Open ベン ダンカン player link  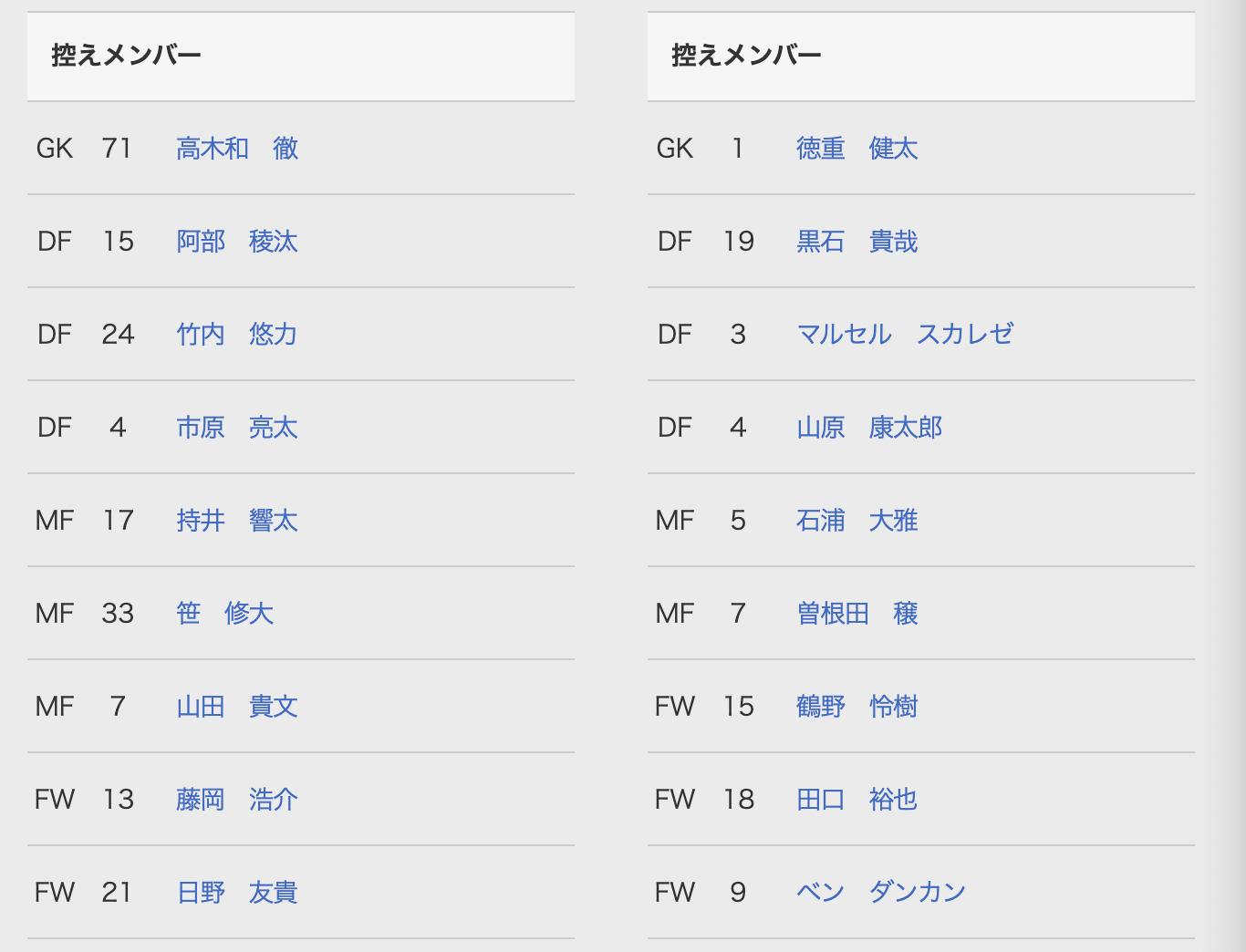click(880, 893)
